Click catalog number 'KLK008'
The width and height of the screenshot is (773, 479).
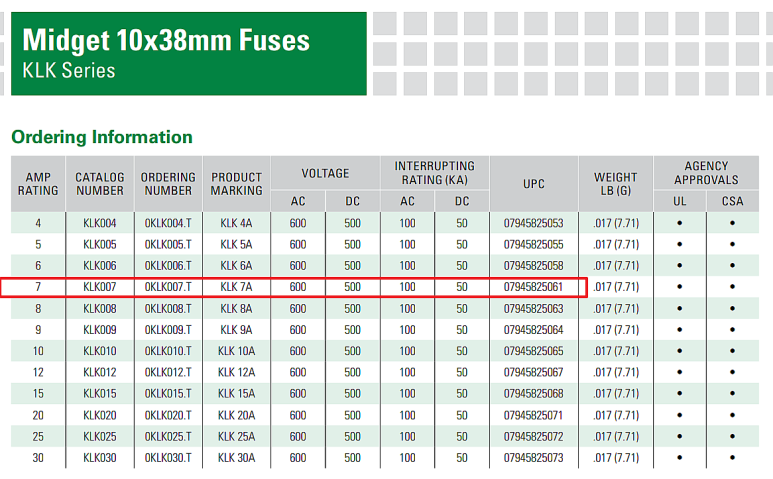[x=100, y=308]
